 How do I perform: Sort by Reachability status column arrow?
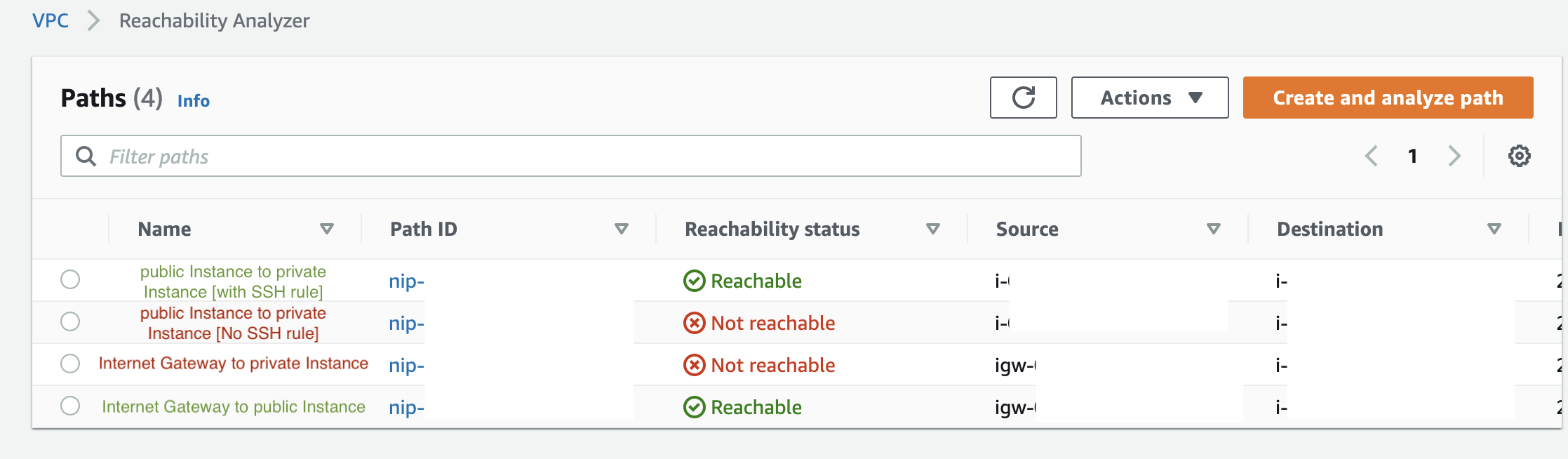coord(932,229)
